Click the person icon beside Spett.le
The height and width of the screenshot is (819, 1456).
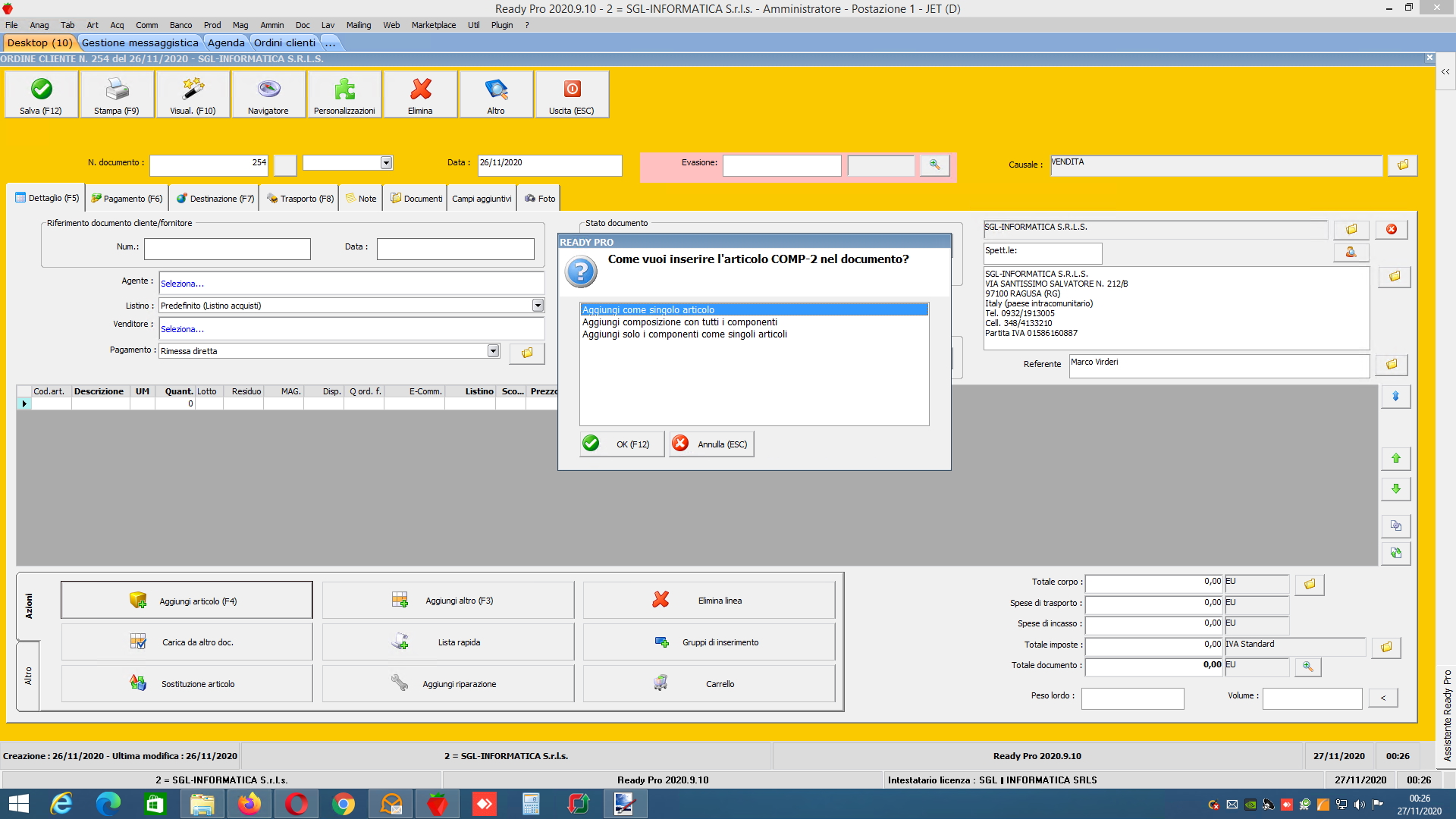coord(1351,252)
